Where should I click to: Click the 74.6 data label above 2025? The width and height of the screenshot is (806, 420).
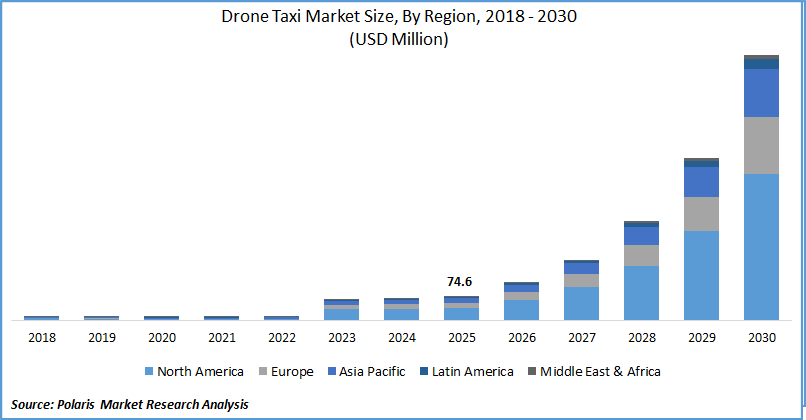pyautogui.click(x=459, y=282)
